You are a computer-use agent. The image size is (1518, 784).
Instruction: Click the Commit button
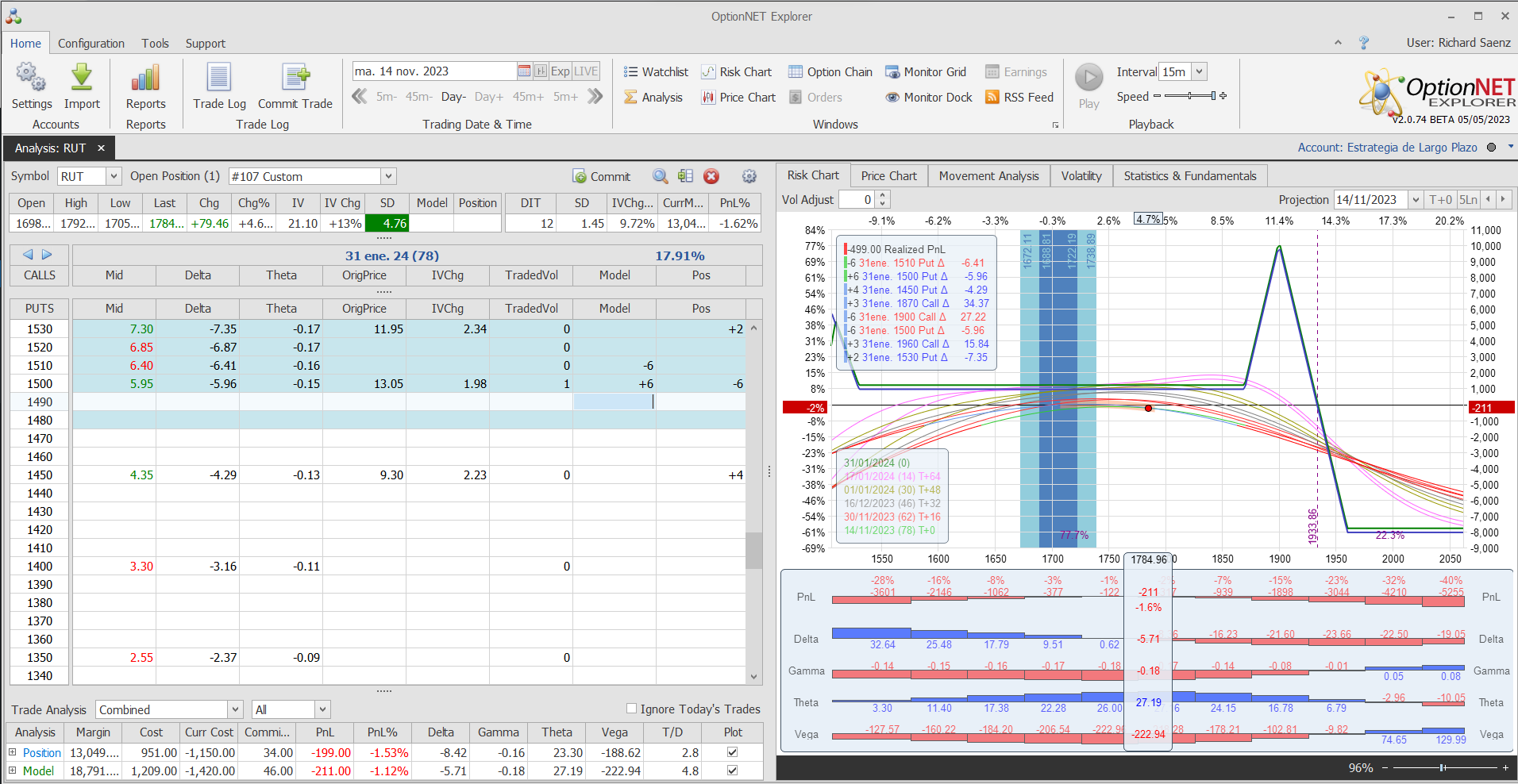pos(602,176)
